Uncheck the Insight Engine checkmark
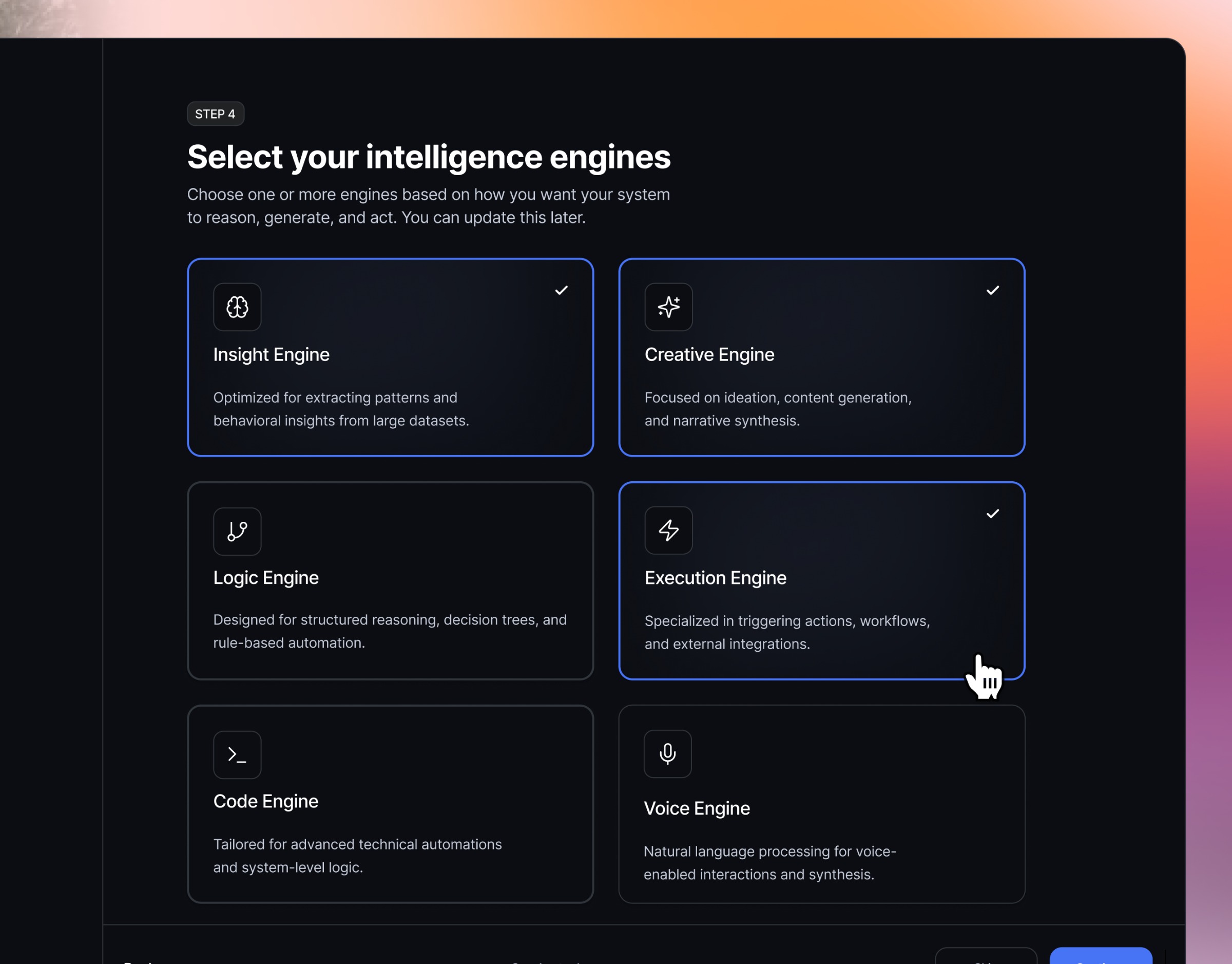This screenshot has width=1232, height=964. click(x=561, y=291)
